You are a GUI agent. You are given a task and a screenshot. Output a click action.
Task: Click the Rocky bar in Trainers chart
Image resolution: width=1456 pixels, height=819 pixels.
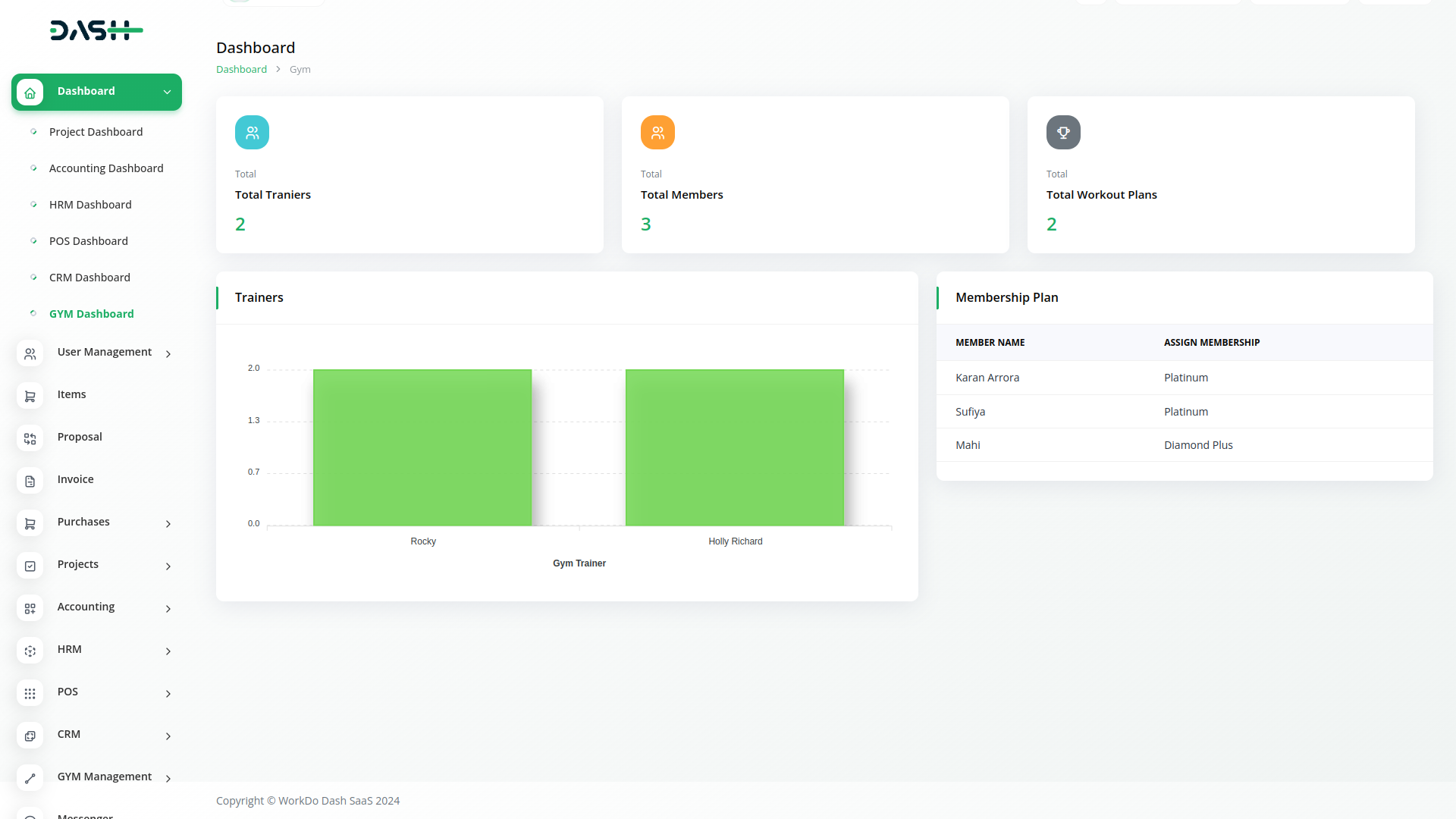pos(422,447)
